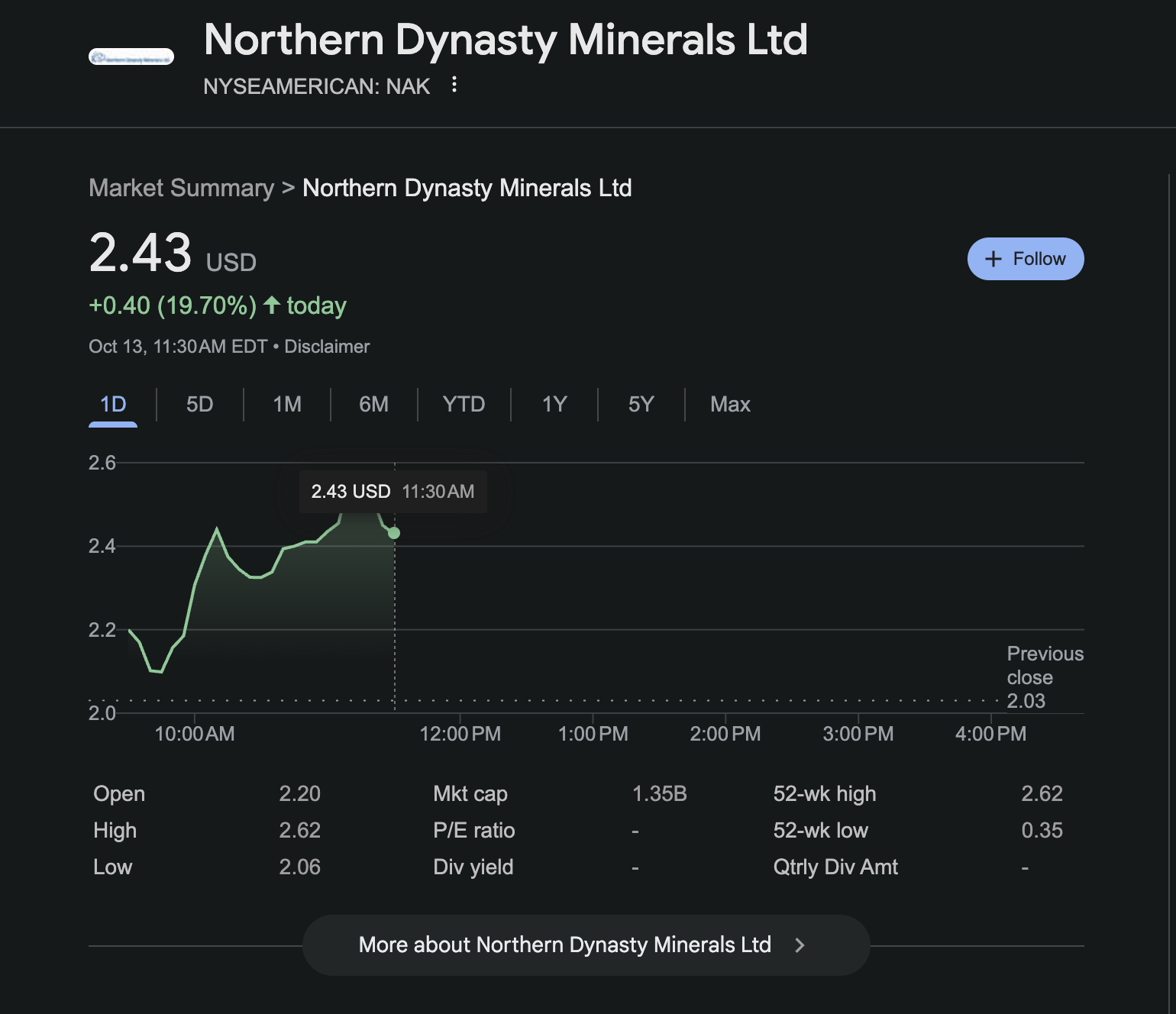Switch to the 5D chart range
The height and width of the screenshot is (1014, 1176).
(200, 404)
